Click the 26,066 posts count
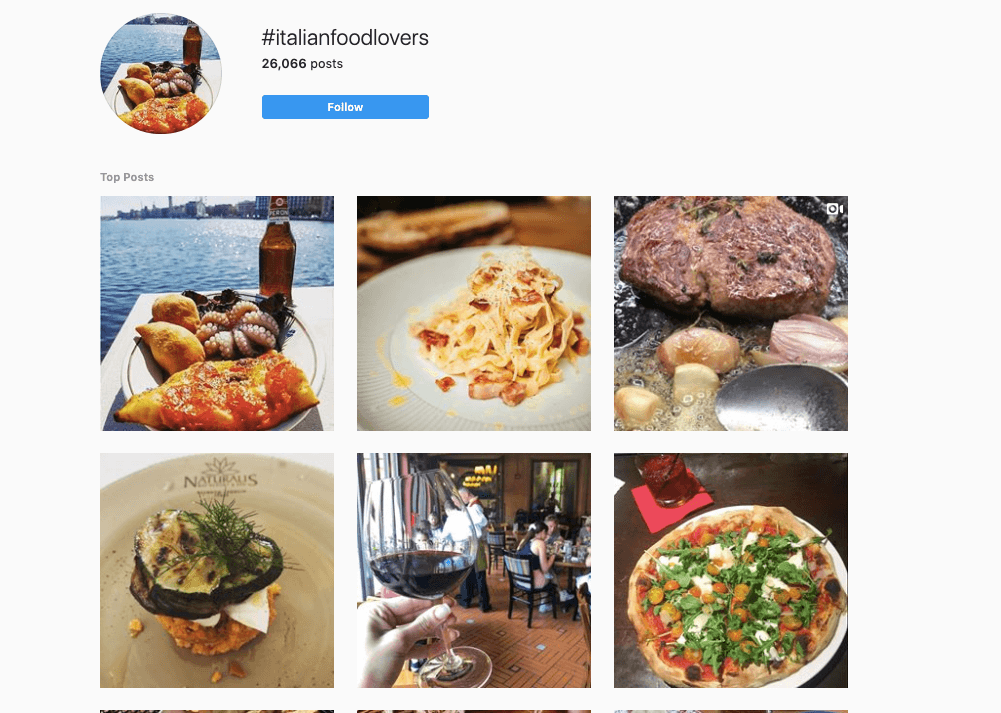The width and height of the screenshot is (1001, 713). pos(302,63)
